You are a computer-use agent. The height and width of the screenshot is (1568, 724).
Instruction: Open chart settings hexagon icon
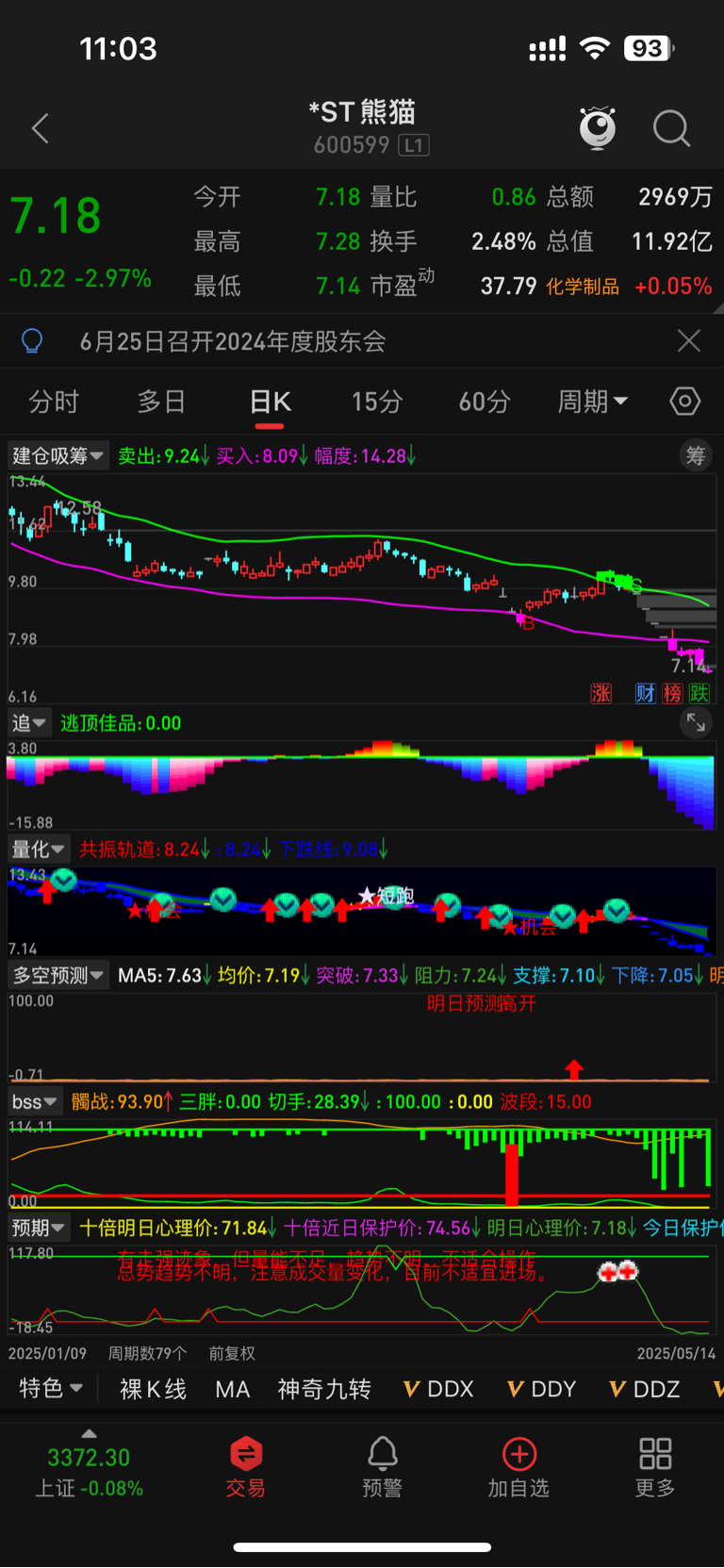tap(685, 402)
